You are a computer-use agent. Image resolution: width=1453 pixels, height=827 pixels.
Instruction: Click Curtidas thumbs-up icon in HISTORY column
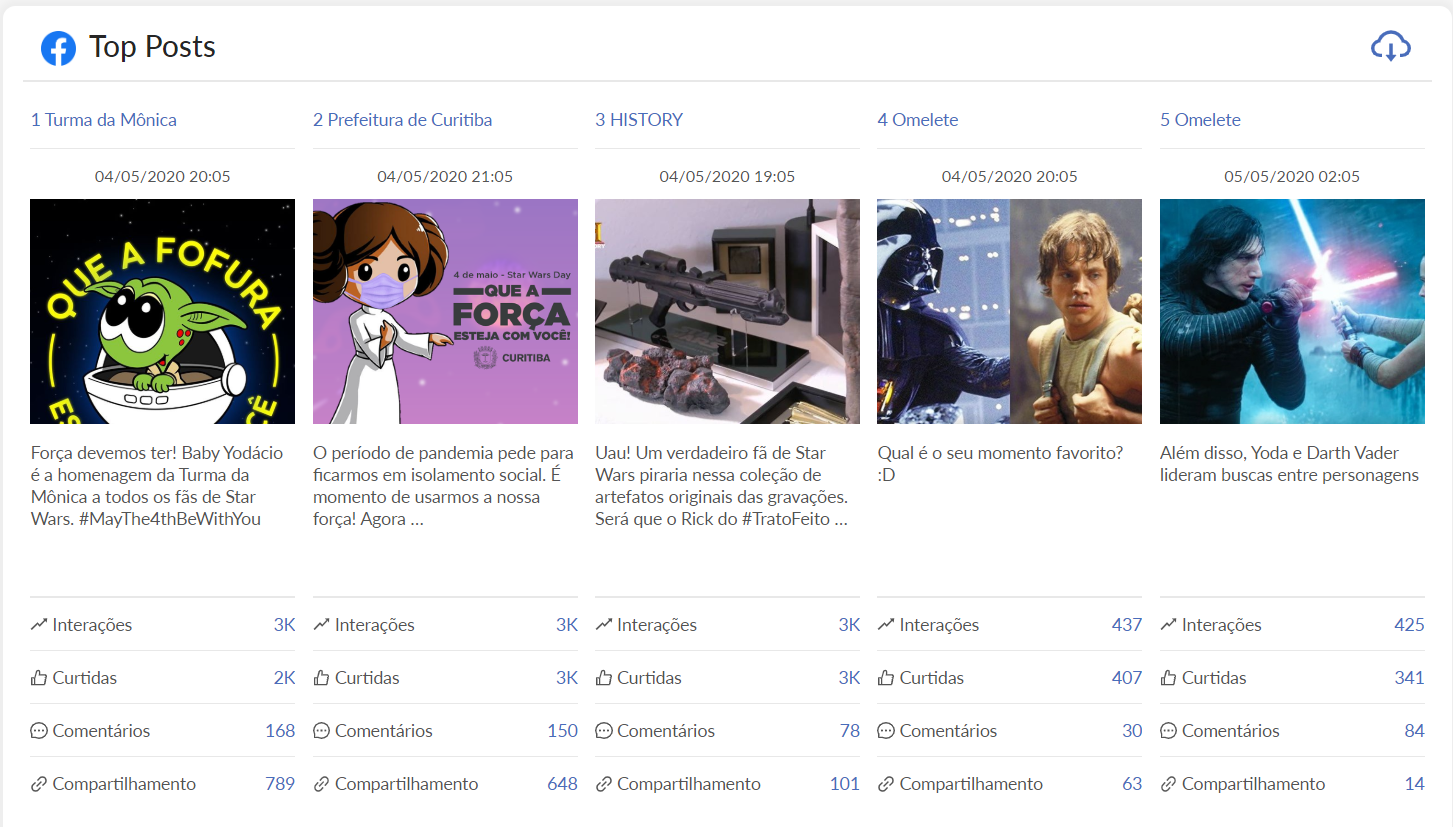point(603,678)
